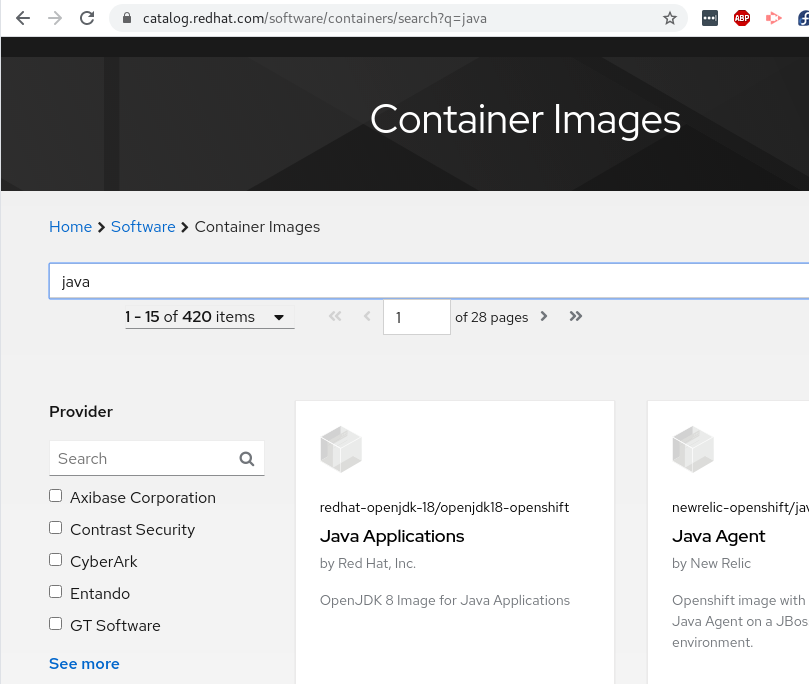This screenshot has width=809, height=684.
Task: Open the dark password manager extension icon
Action: 710,19
